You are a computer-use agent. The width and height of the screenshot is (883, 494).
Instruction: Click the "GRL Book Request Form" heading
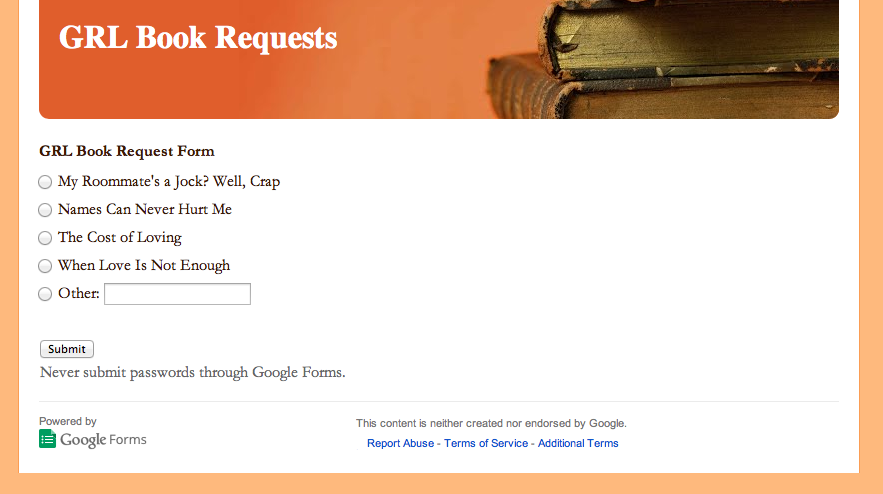point(127,151)
